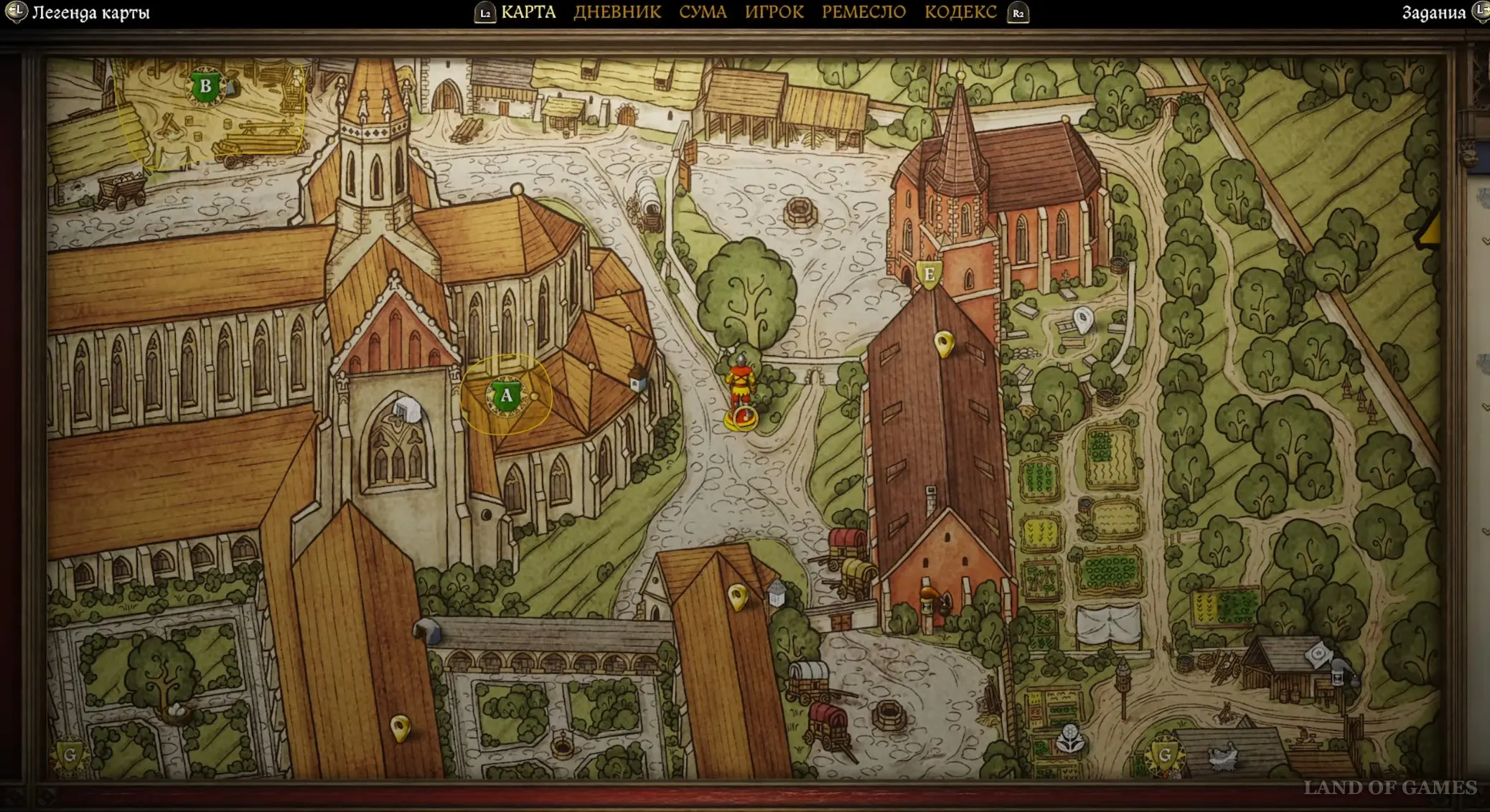The width and height of the screenshot is (1490, 812).
Task: Click white pin marker in churchyard cemetery
Action: (x=1083, y=318)
